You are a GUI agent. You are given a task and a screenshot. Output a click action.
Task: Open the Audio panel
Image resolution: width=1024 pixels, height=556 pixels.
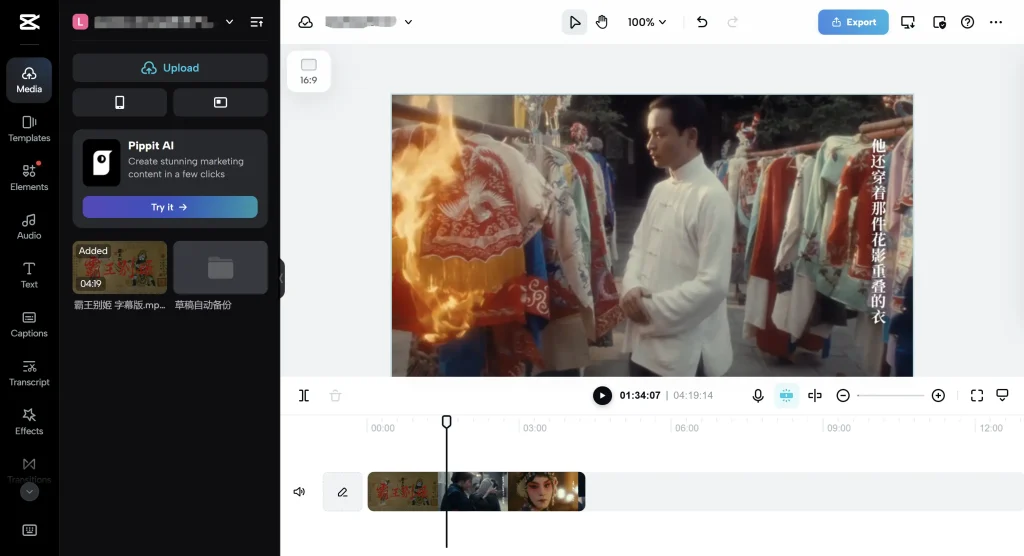click(x=29, y=226)
